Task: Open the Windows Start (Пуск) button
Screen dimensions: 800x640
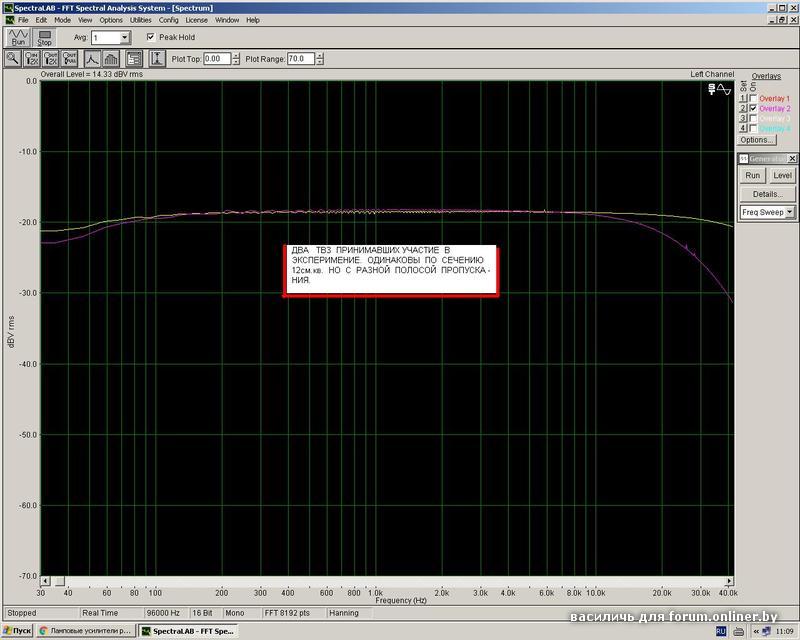Action: pyautogui.click(x=17, y=631)
